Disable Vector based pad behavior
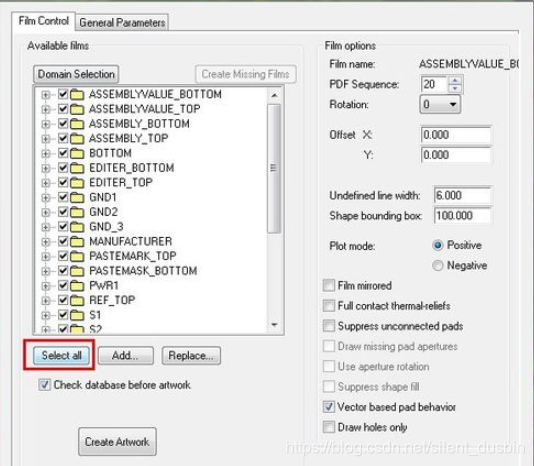This screenshot has width=534, height=466. pyautogui.click(x=329, y=407)
